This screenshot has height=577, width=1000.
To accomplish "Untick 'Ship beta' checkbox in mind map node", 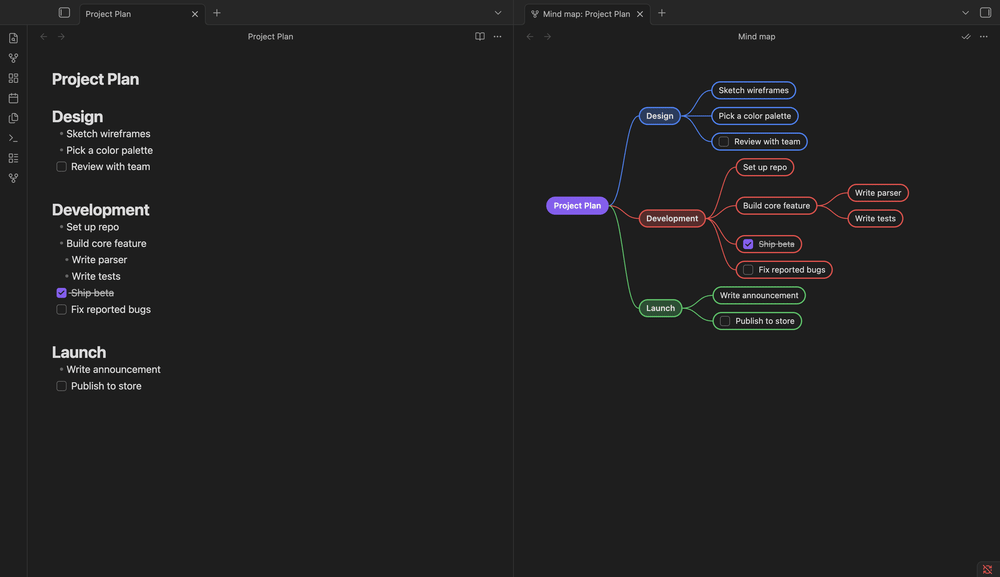I will click(748, 244).
